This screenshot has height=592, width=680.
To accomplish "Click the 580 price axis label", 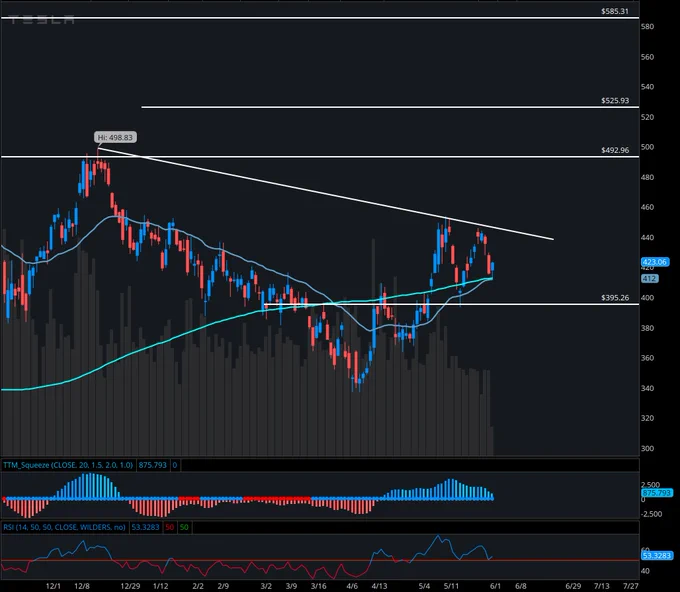I will pos(647,26).
